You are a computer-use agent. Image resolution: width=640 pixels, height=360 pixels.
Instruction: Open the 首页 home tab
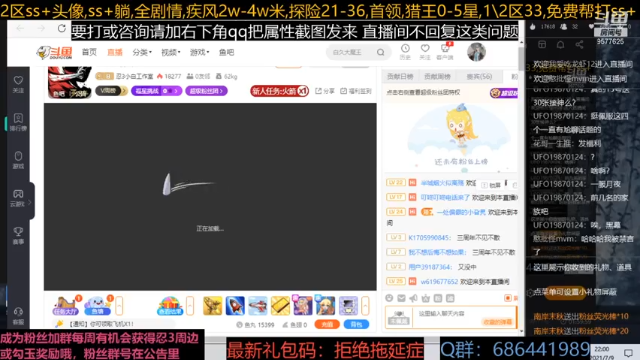[x=89, y=52]
